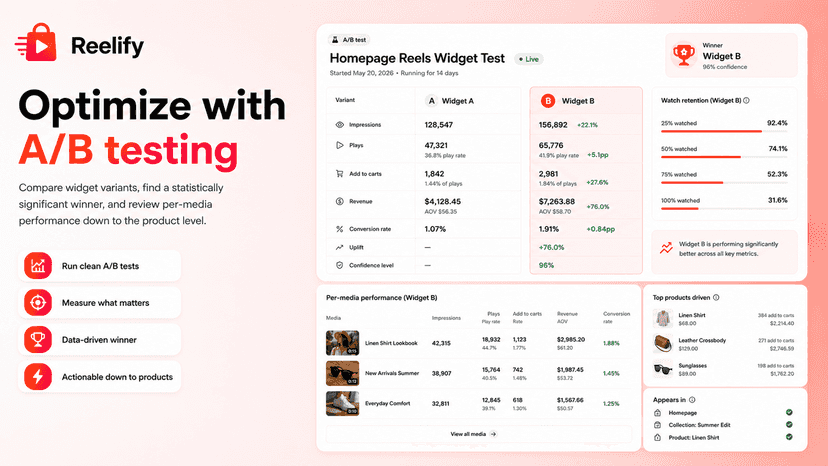This screenshot has width=828, height=466.
Task: Click the 100% watched retention bar
Action: click(x=724, y=209)
